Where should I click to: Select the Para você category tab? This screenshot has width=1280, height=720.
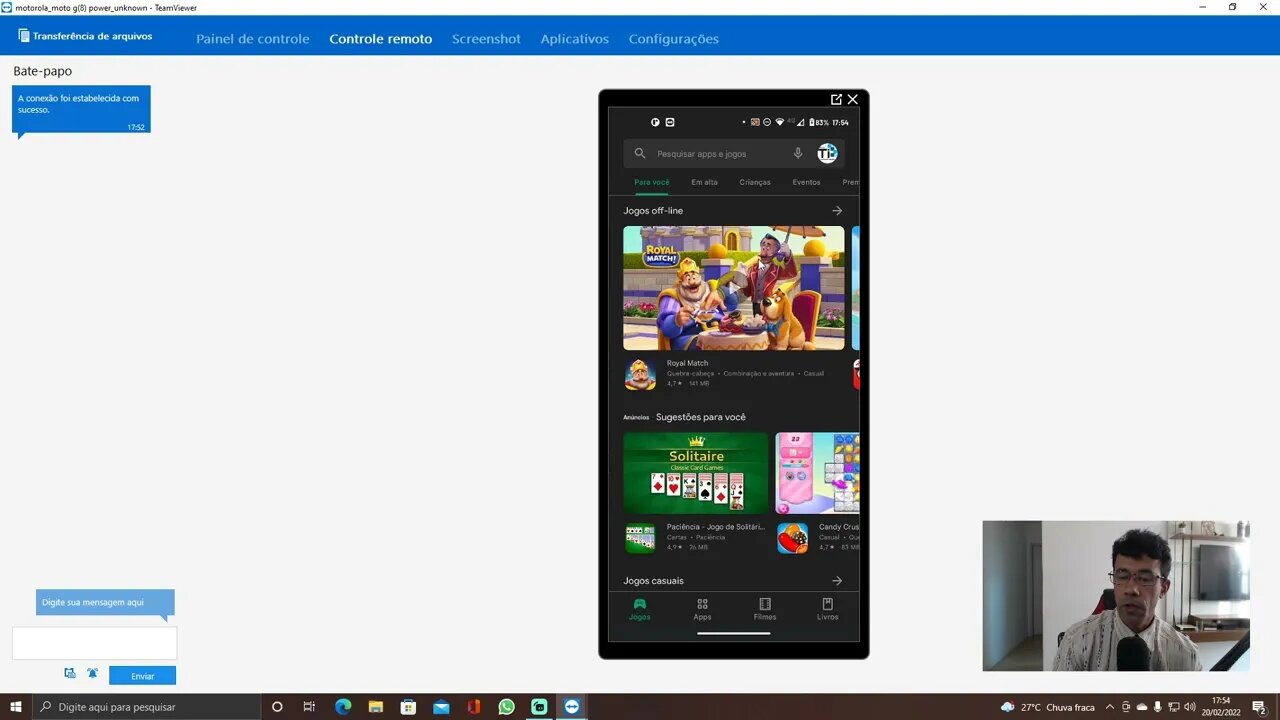pos(652,182)
